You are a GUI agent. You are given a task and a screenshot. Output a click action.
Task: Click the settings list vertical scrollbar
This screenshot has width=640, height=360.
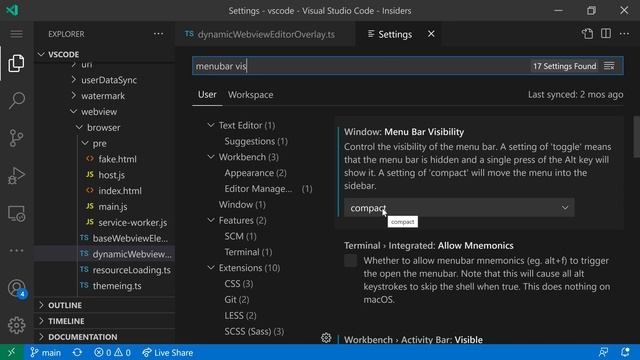point(636,137)
